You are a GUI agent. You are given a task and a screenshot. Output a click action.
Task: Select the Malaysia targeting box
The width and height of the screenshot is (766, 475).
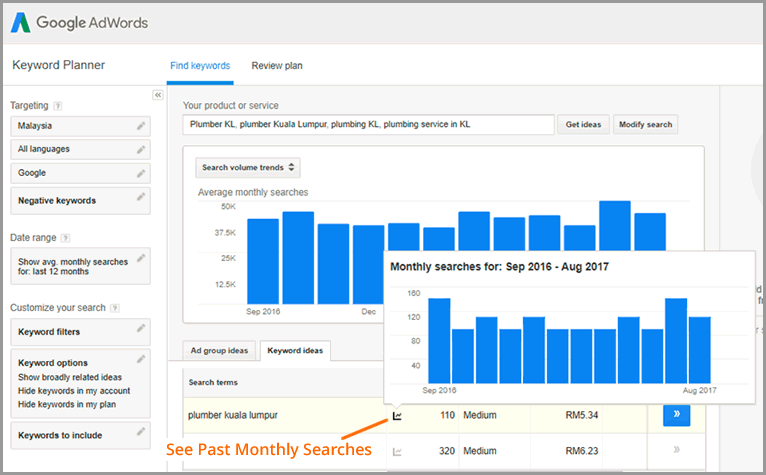click(x=81, y=126)
